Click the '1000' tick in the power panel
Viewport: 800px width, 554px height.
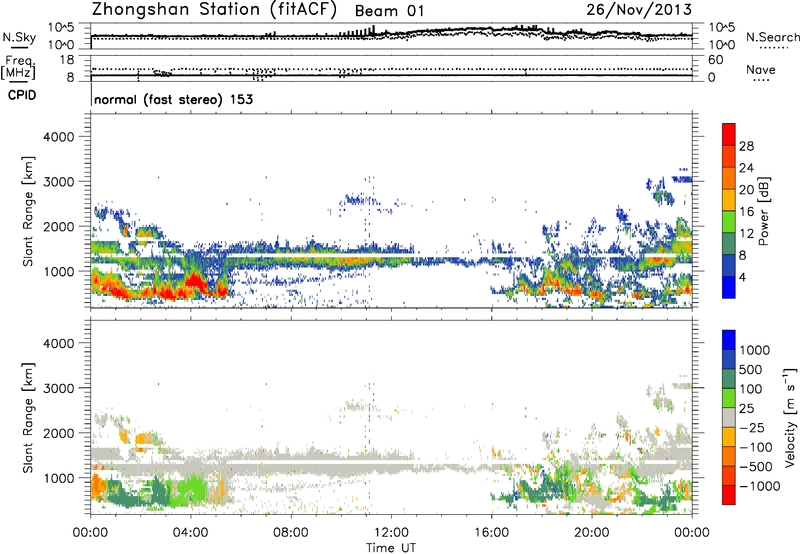[59, 271]
